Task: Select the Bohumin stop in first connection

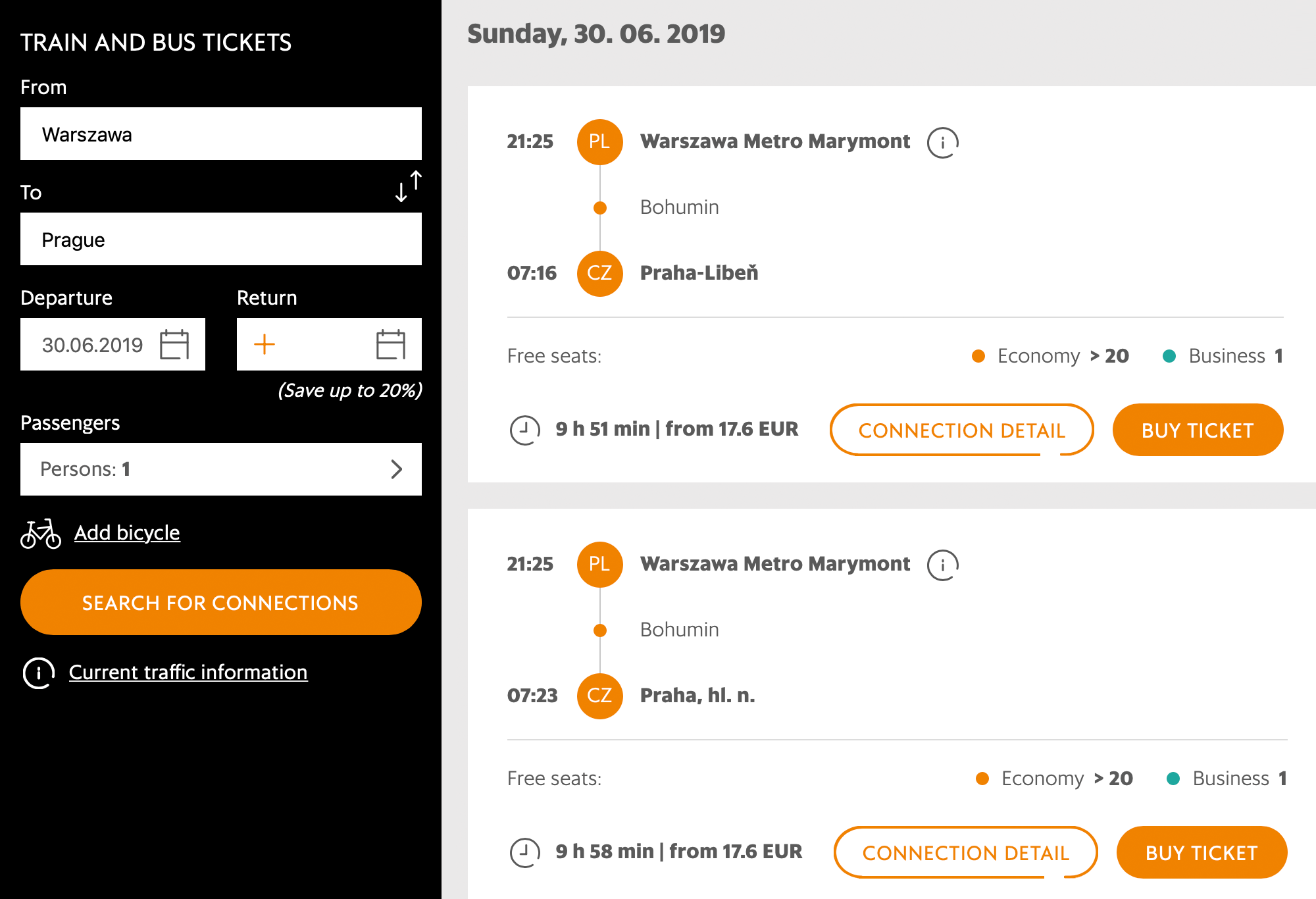Action: tap(679, 207)
